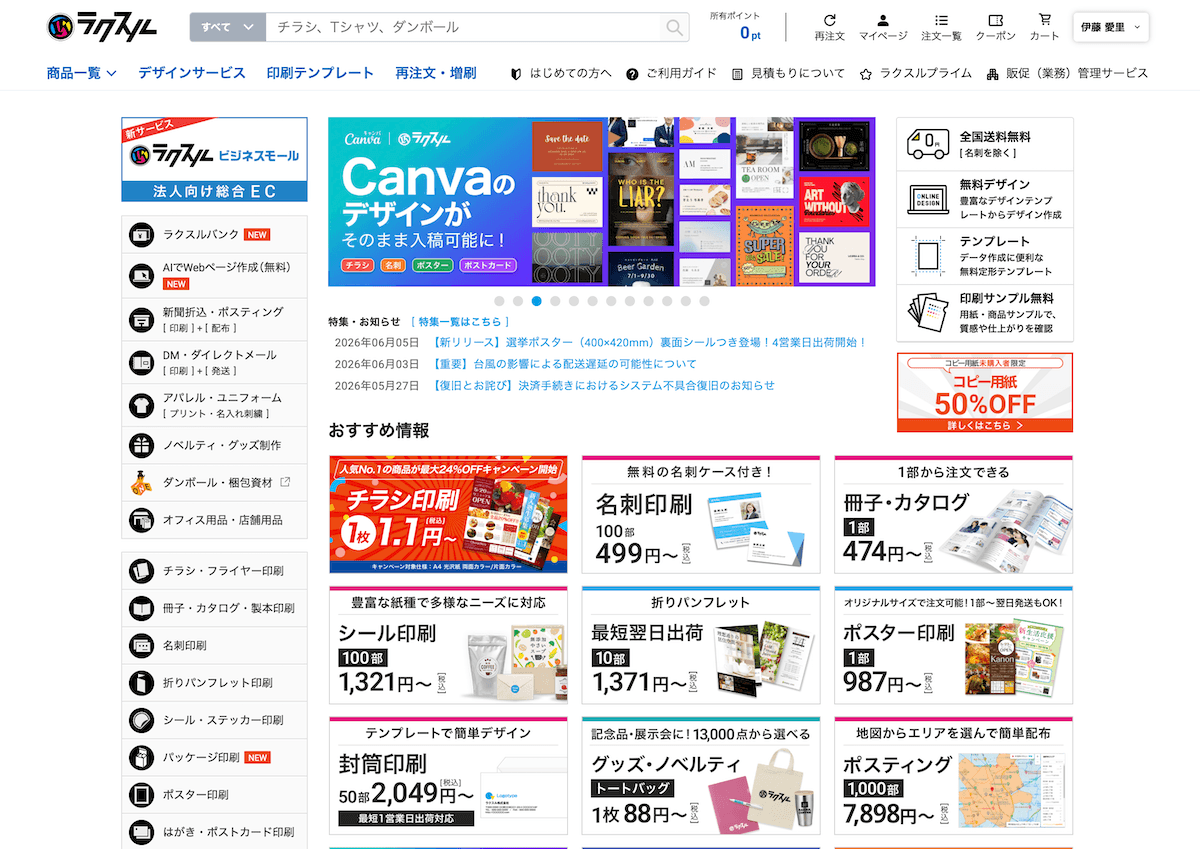This screenshot has width=1200, height=849.
Task: Click the ノベルティ・グッズ制作 gift icon
Action: tap(141, 445)
